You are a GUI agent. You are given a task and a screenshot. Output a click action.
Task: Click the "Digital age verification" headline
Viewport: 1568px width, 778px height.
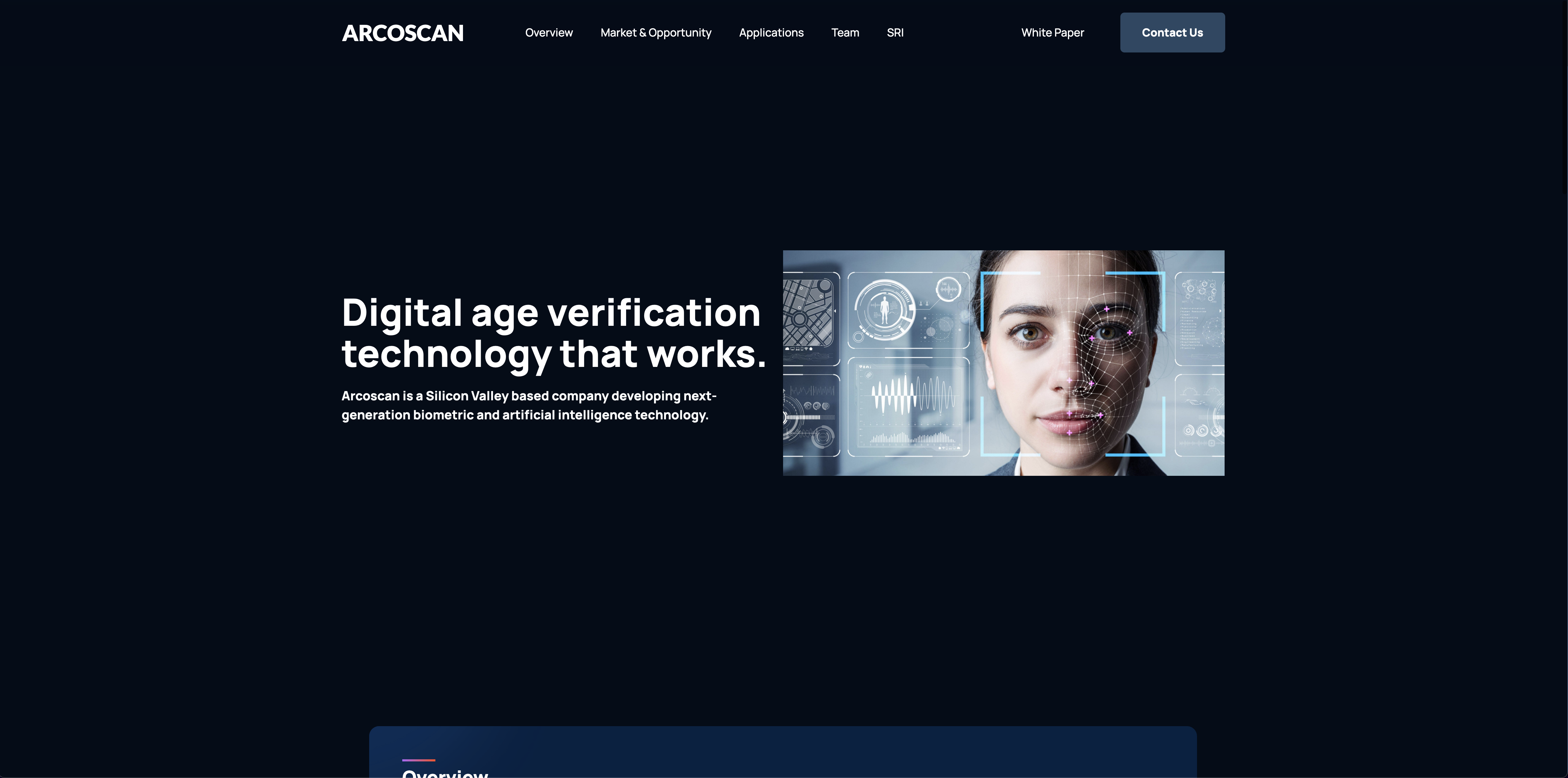(551, 313)
